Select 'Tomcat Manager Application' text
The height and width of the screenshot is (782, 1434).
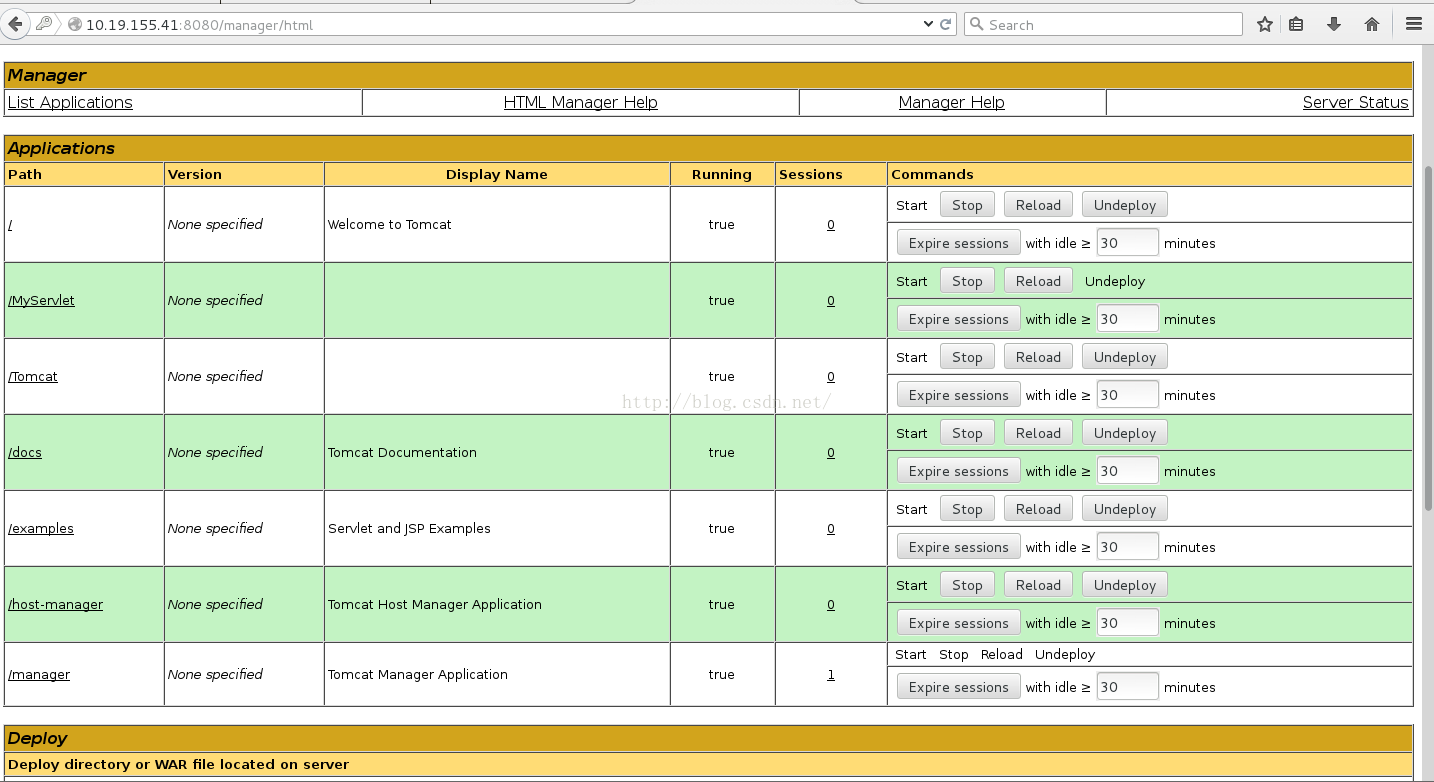tap(418, 675)
